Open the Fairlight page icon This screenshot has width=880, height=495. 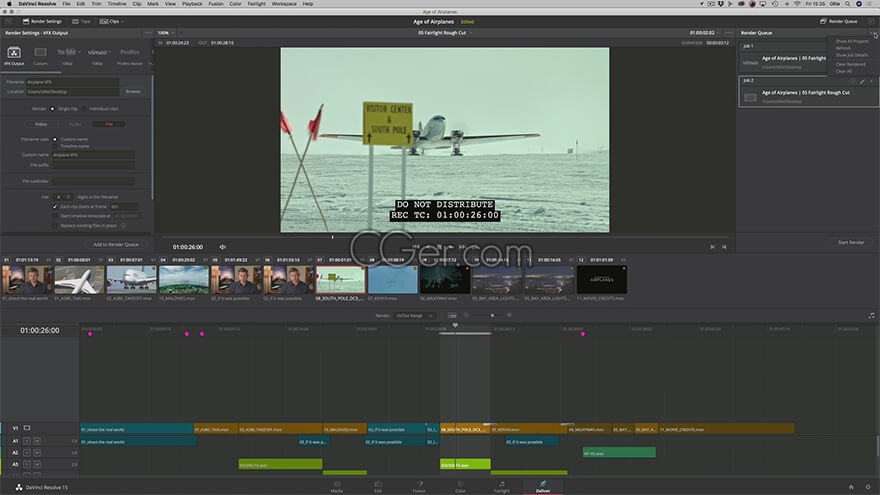click(502, 486)
